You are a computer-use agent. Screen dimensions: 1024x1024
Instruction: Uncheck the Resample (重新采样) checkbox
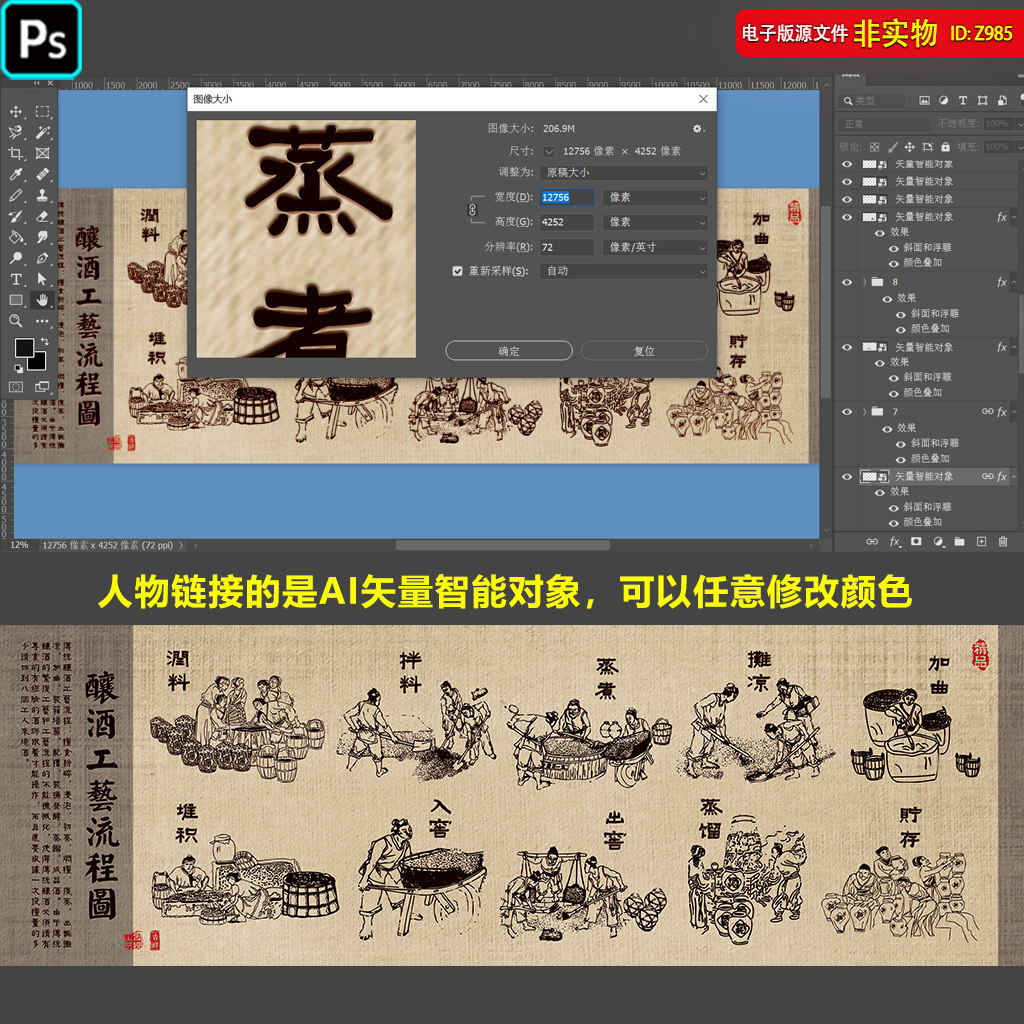click(458, 271)
